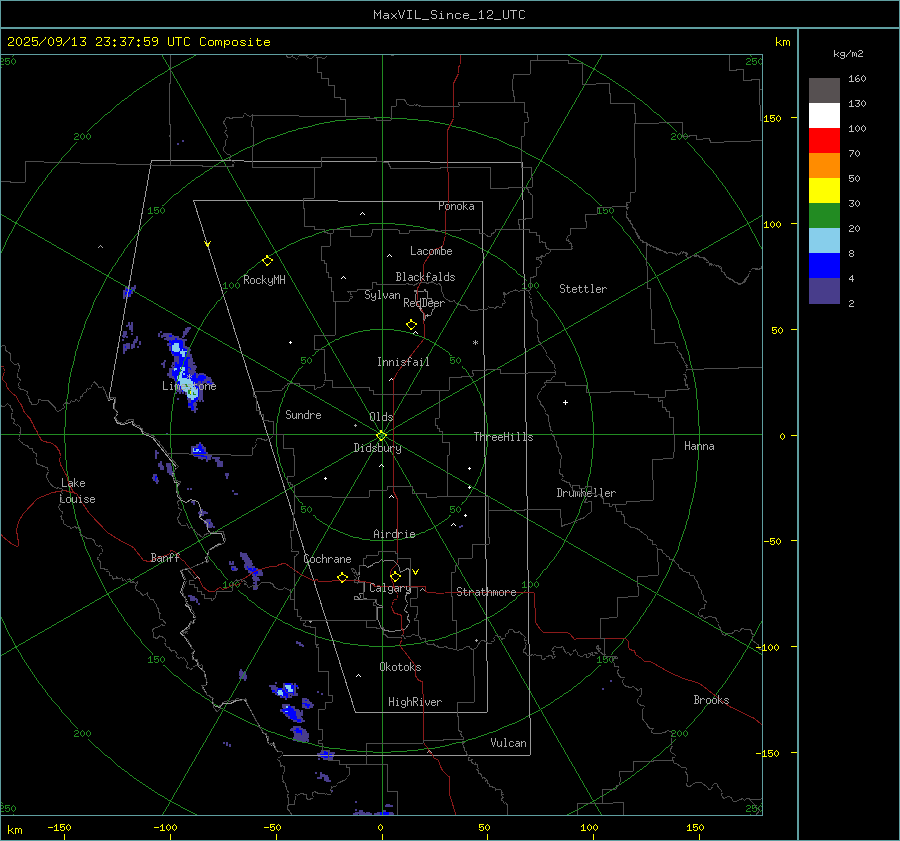Click the Banff town label
The height and width of the screenshot is (841, 900).
165,557
